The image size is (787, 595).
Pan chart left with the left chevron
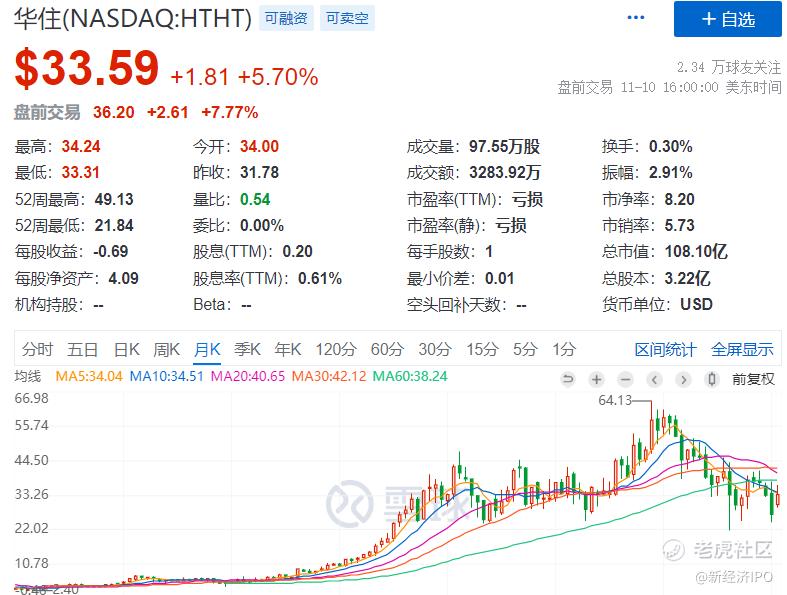654,379
